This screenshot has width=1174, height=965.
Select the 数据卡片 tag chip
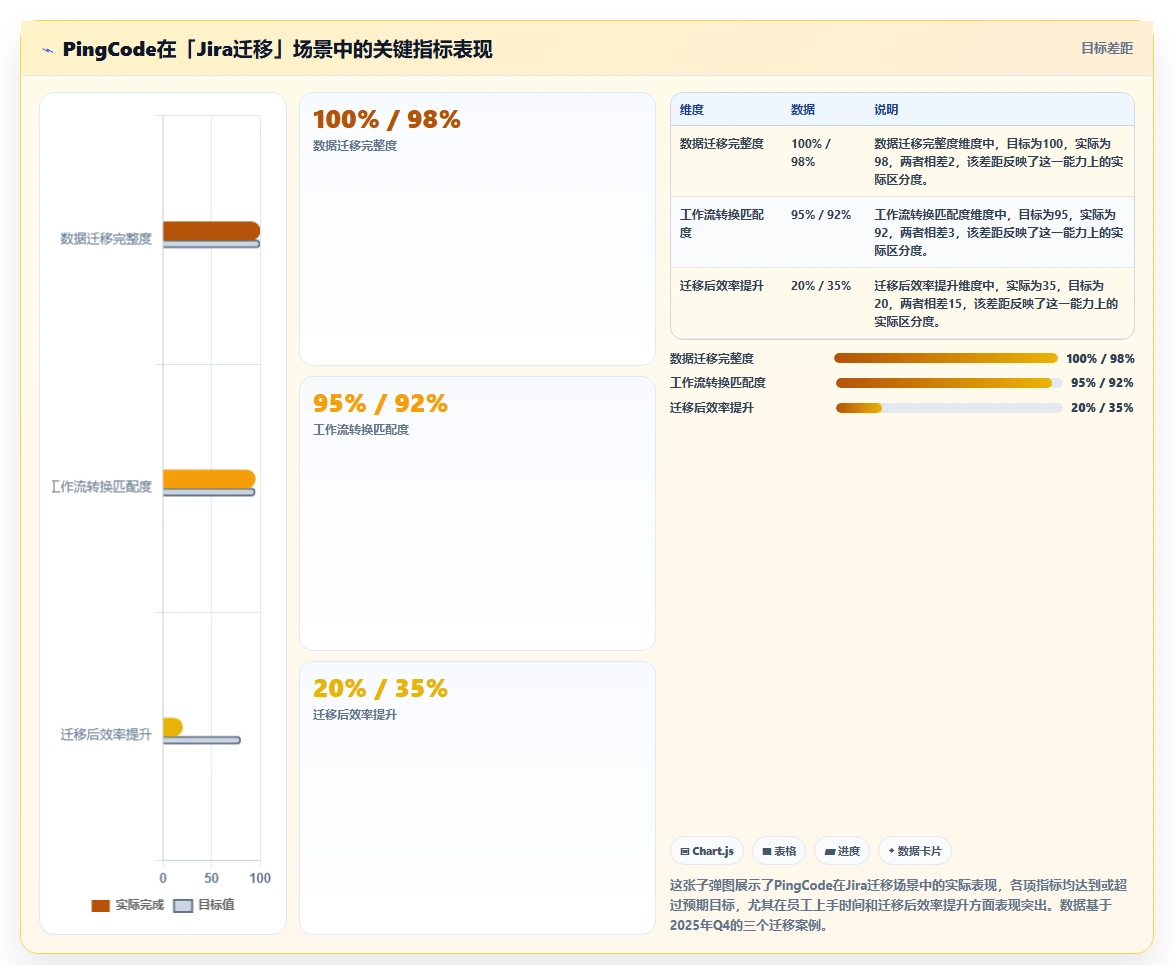pyautogui.click(x=914, y=851)
